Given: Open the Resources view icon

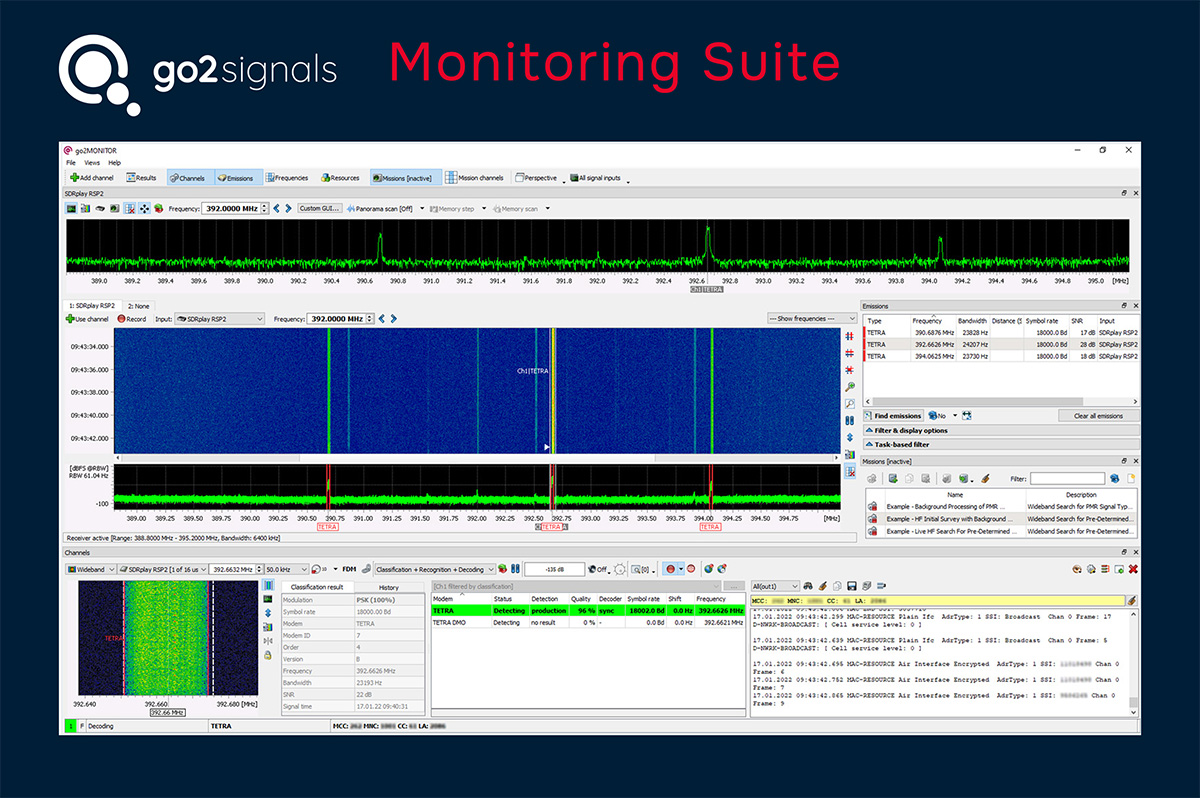Looking at the screenshot, I should click(x=327, y=177).
